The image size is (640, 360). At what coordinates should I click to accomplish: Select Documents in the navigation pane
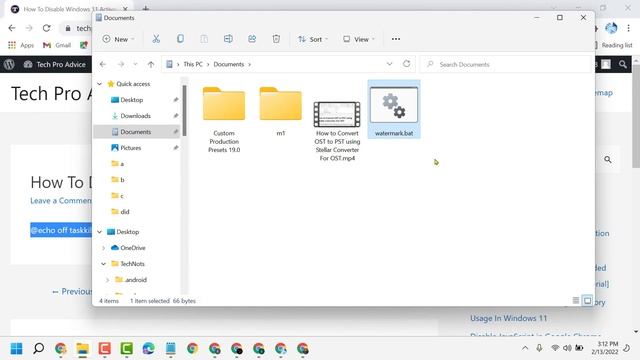(136, 132)
